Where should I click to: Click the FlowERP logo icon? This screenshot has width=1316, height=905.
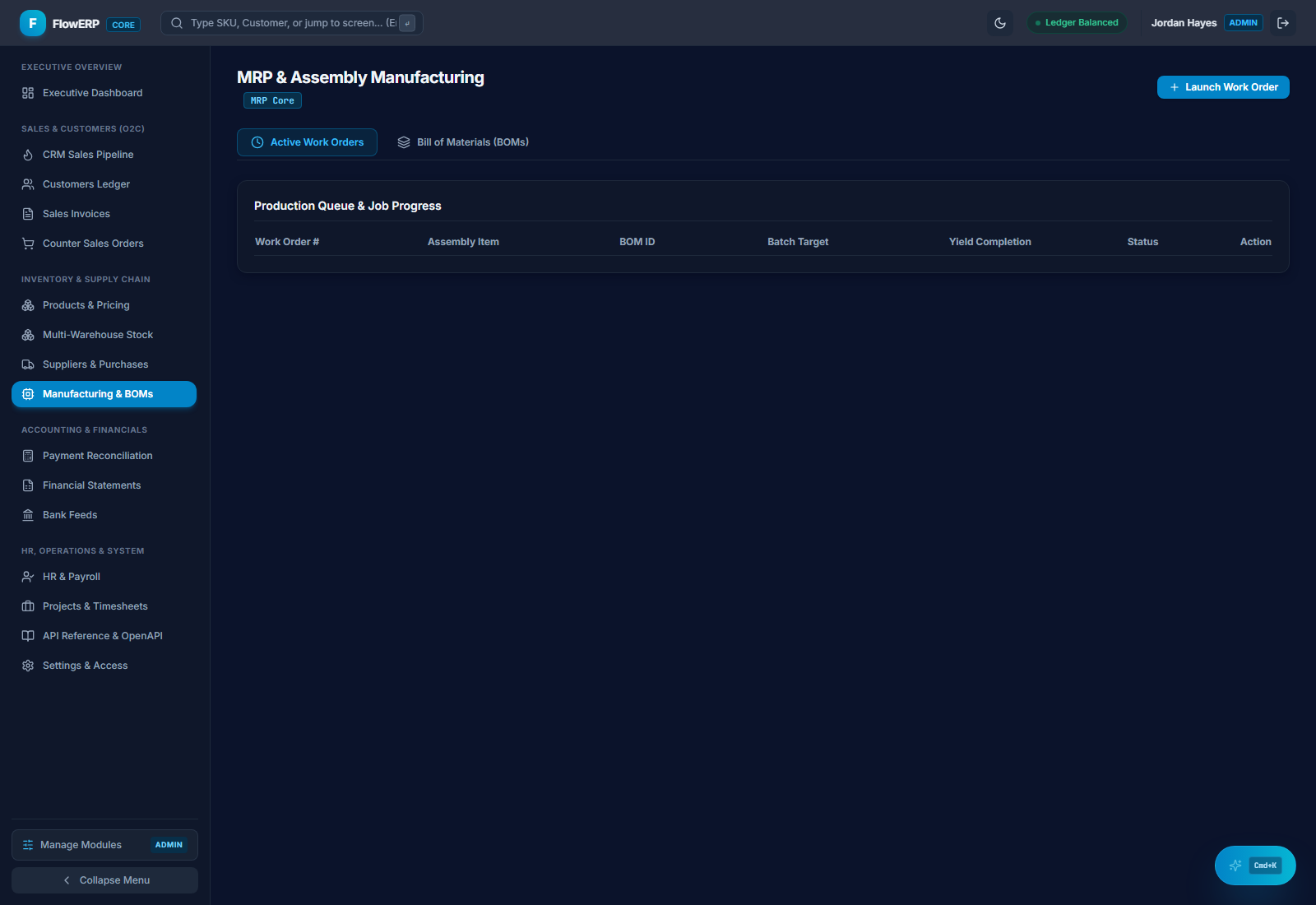[x=33, y=23]
